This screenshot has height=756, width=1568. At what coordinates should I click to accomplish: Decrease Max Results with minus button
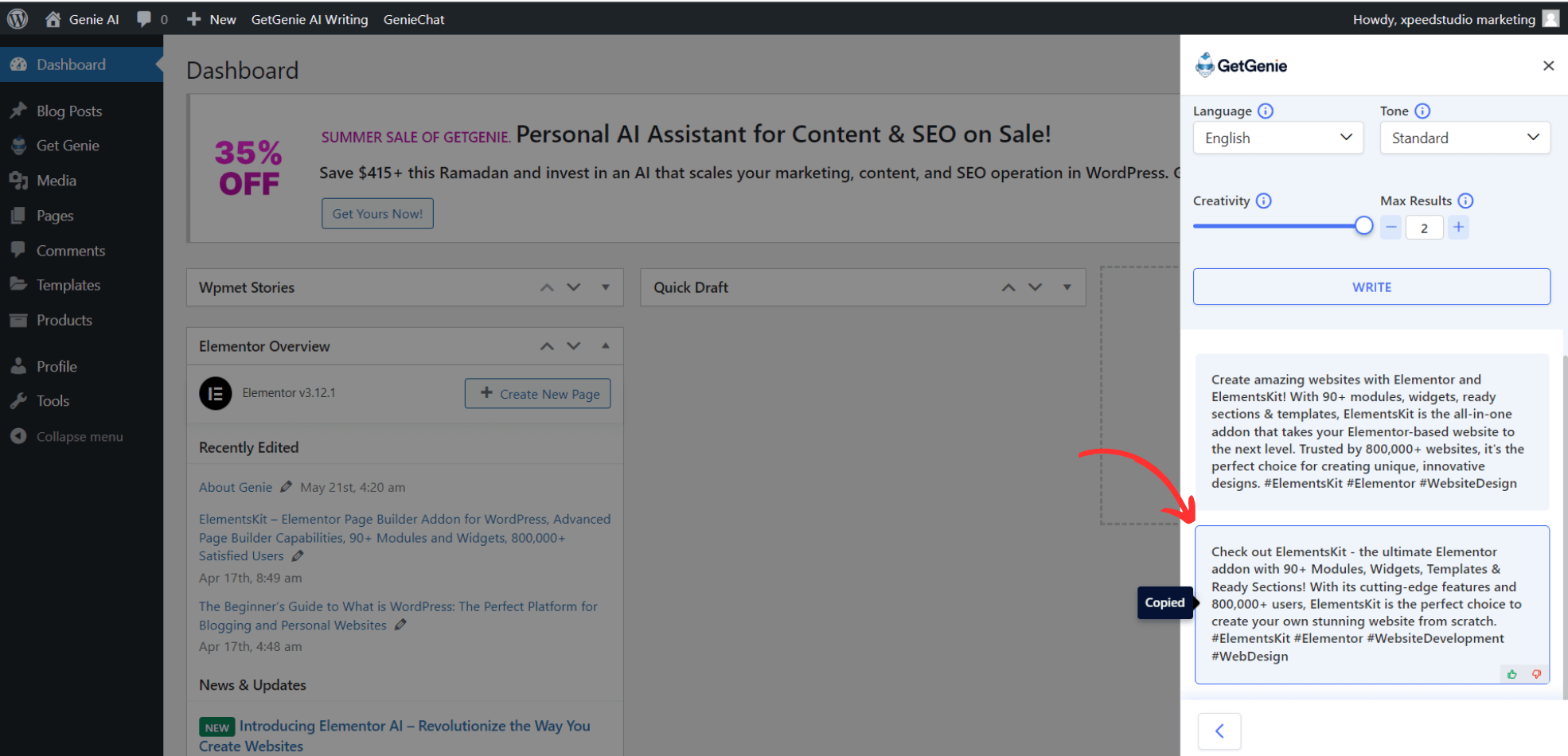(1391, 228)
